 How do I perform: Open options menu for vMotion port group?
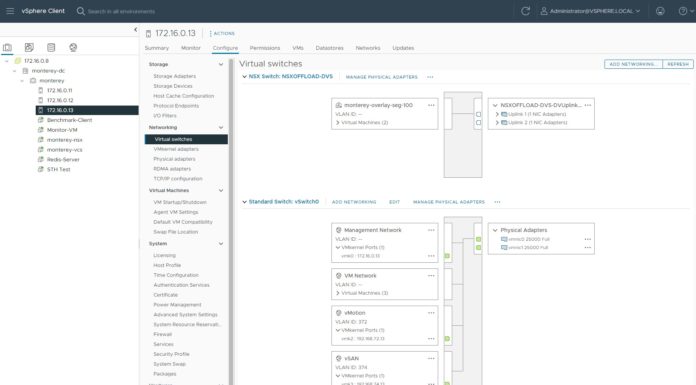[431, 313]
